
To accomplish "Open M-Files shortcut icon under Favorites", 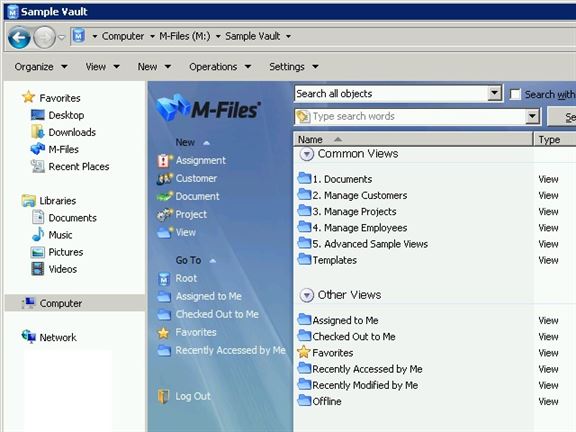I will (38, 149).
